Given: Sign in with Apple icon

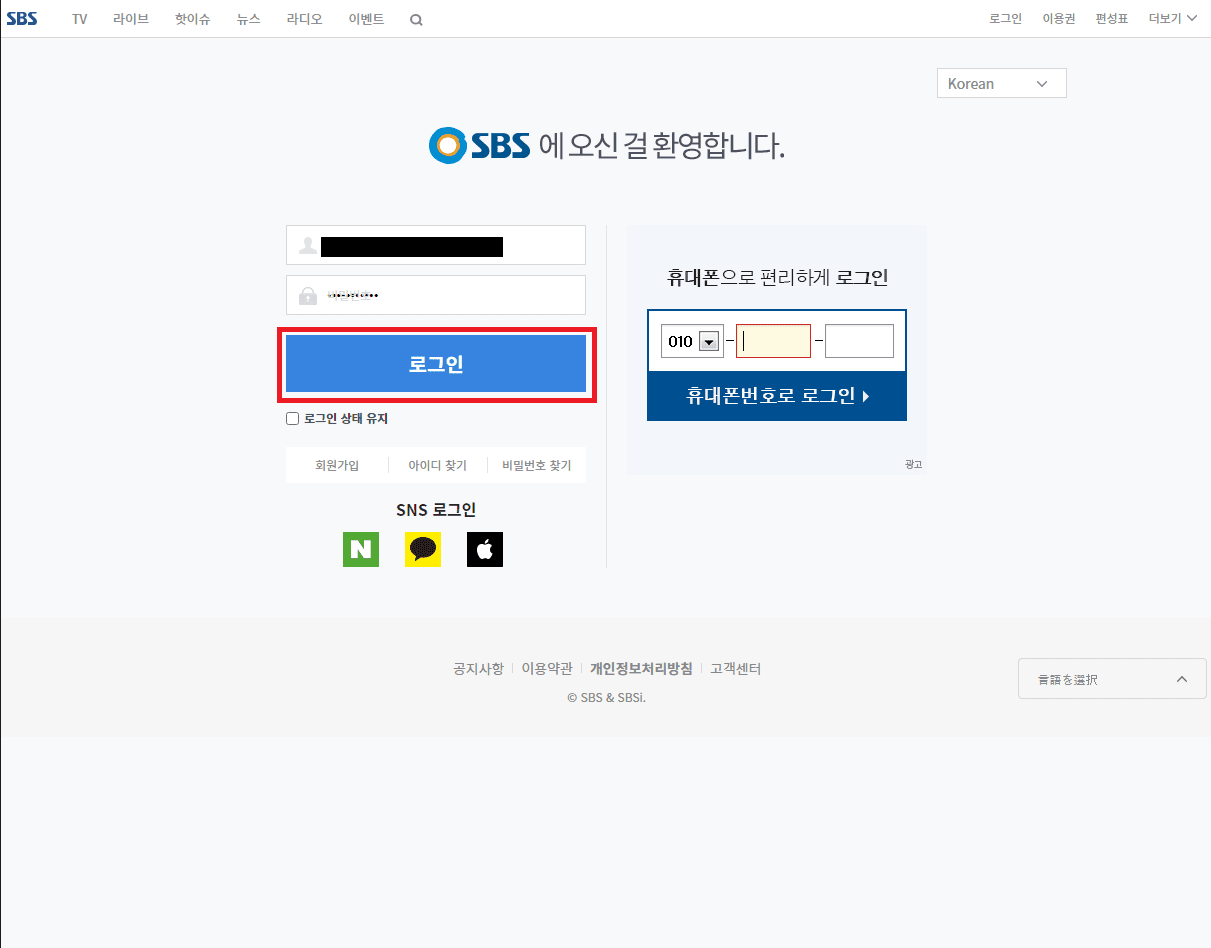Looking at the screenshot, I should pos(485,549).
